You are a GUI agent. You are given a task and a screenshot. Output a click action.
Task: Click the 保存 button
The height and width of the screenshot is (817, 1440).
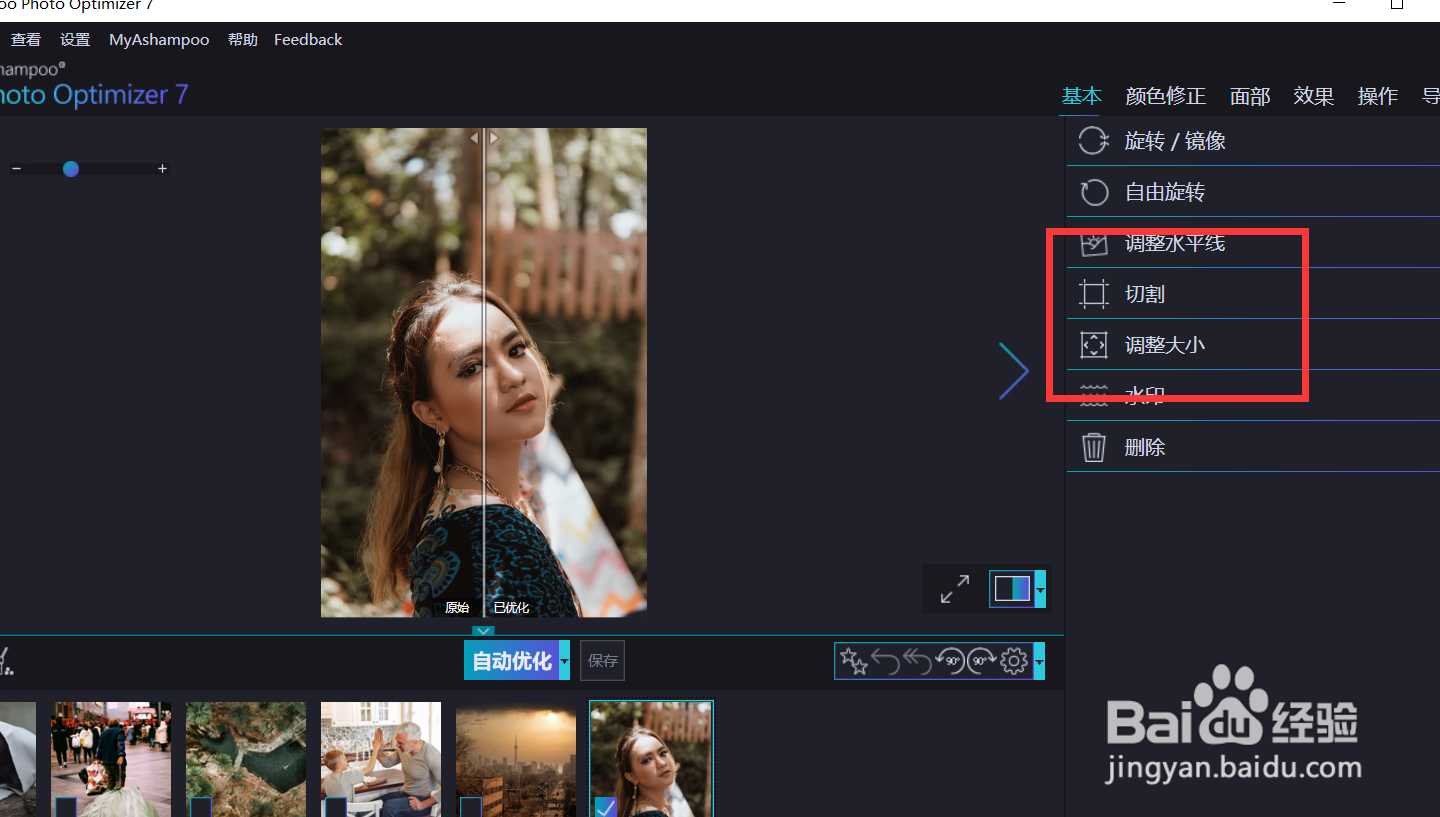click(603, 661)
